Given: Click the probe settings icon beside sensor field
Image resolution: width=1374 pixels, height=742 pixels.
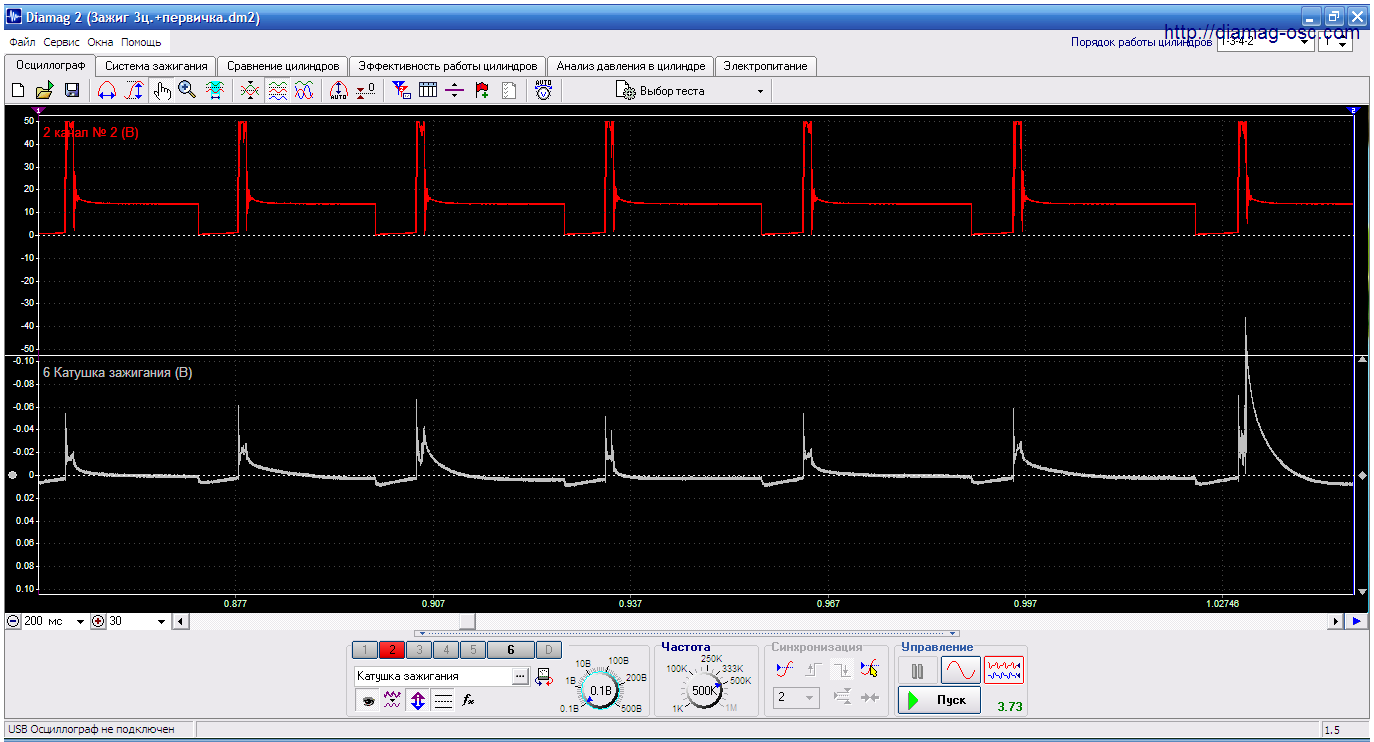Looking at the screenshot, I should tap(544, 677).
